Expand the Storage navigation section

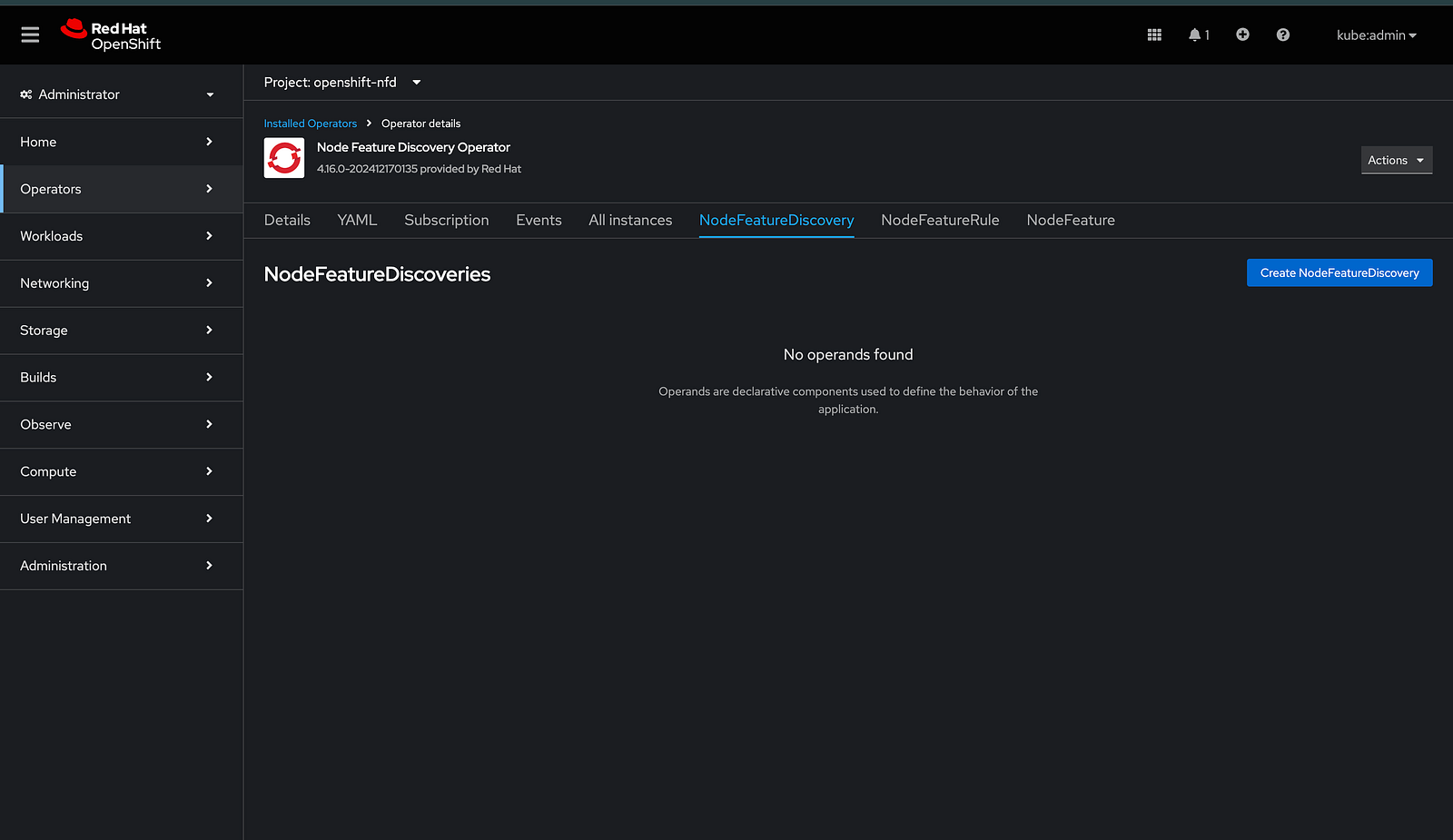pyautogui.click(x=121, y=331)
